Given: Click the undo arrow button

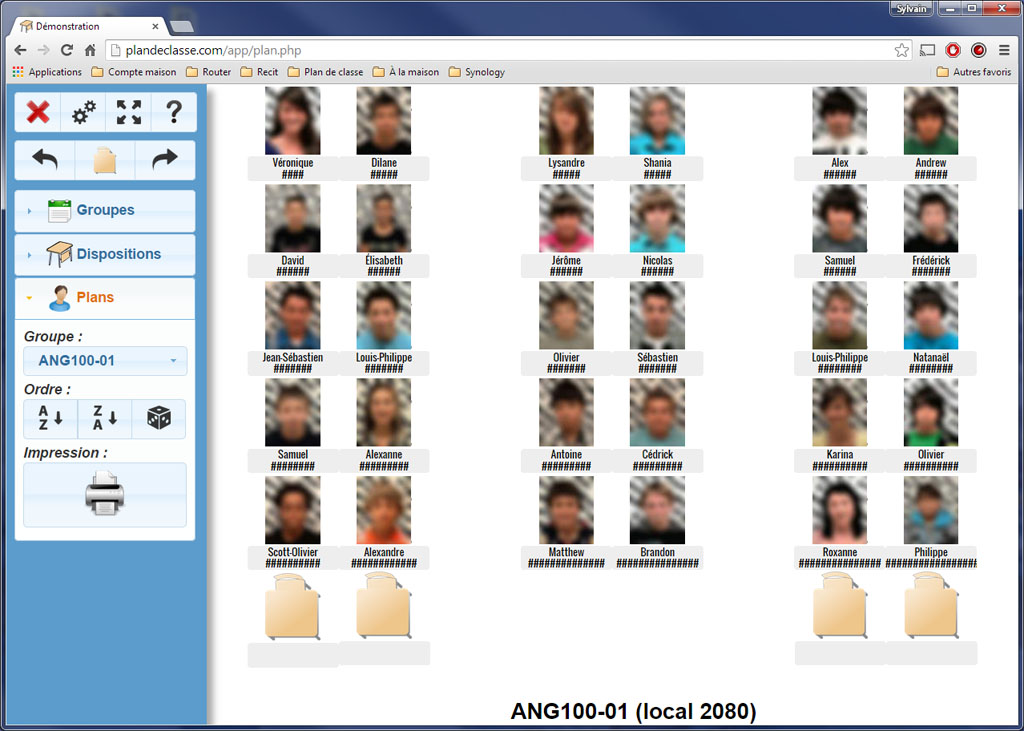Looking at the screenshot, I should [45, 160].
